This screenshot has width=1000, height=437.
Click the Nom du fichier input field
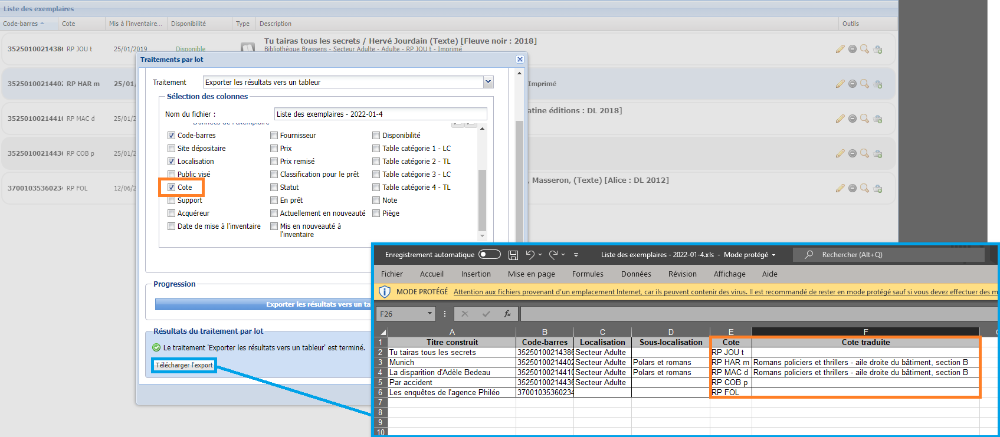click(379, 114)
